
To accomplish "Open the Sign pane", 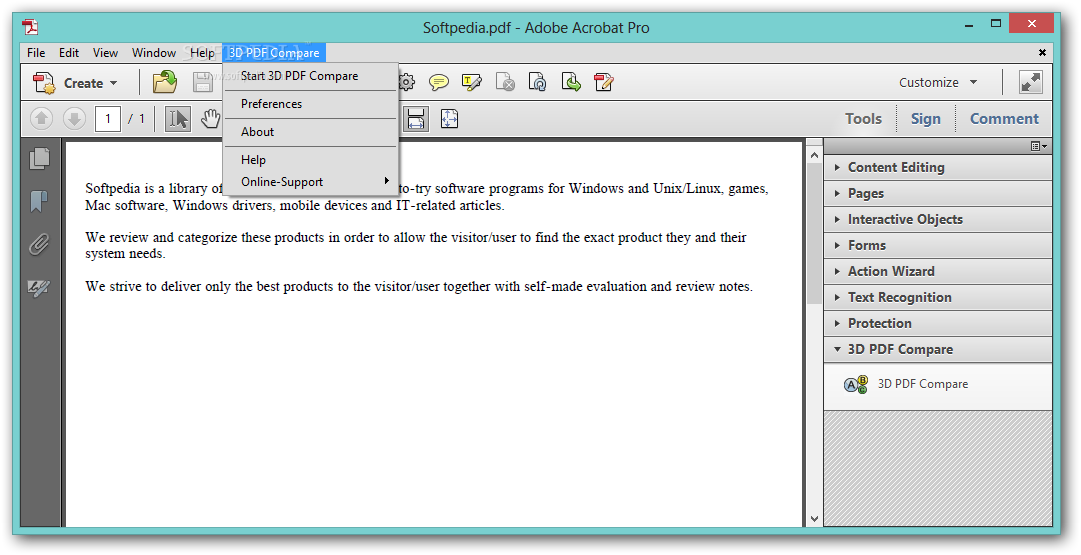I will tap(925, 119).
